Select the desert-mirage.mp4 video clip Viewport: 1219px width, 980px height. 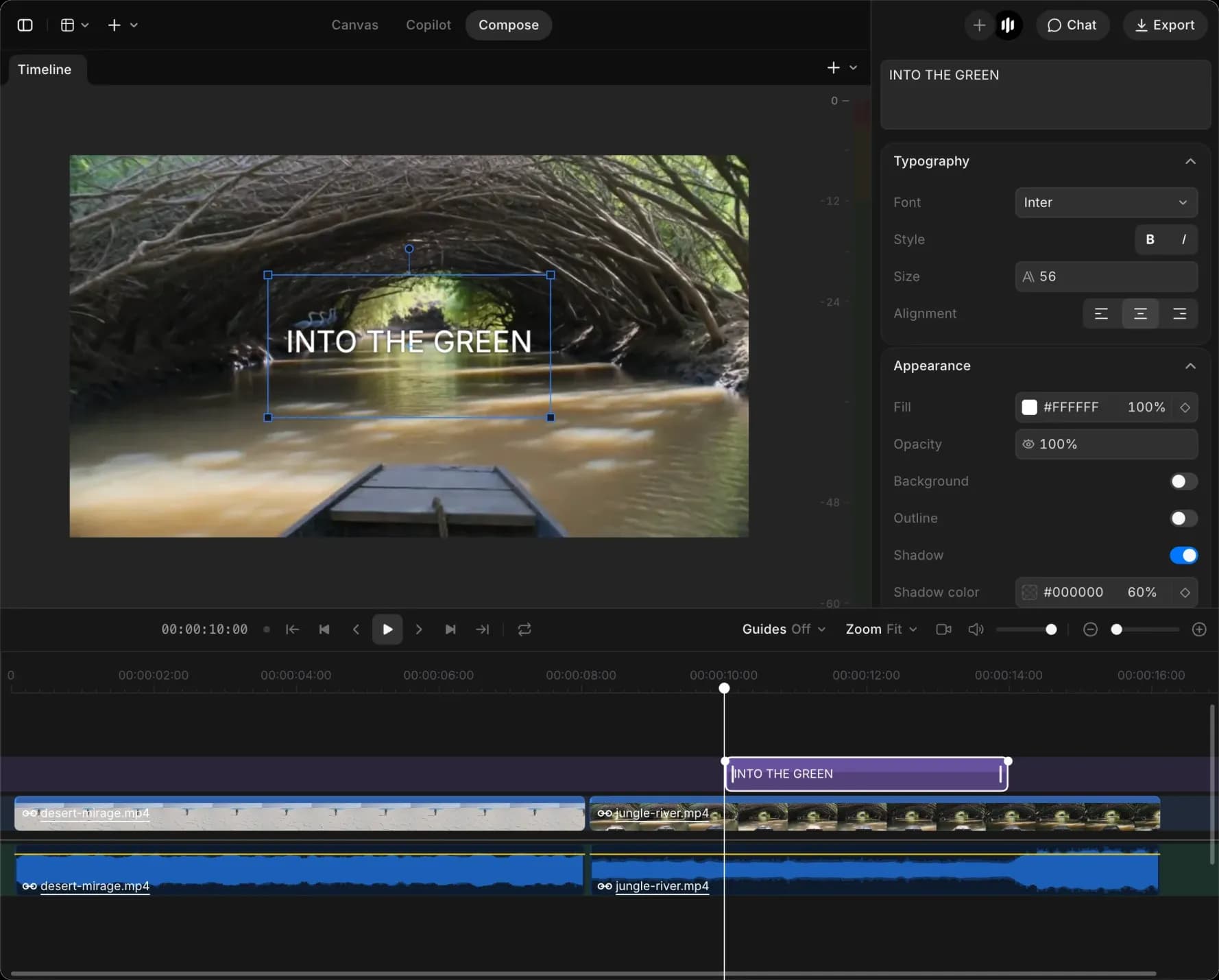[x=300, y=813]
